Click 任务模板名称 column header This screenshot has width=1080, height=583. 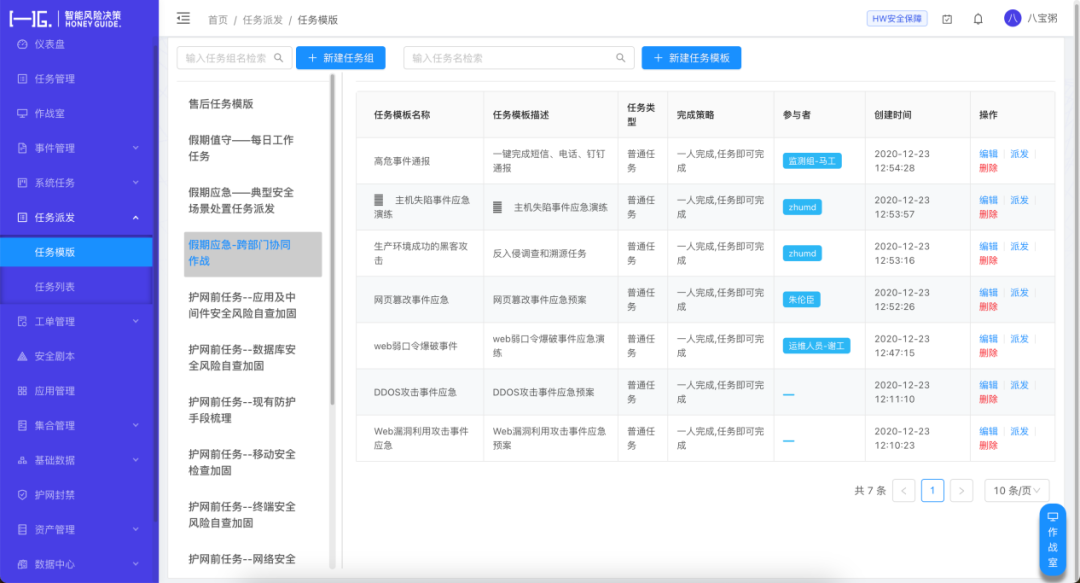coord(402,115)
